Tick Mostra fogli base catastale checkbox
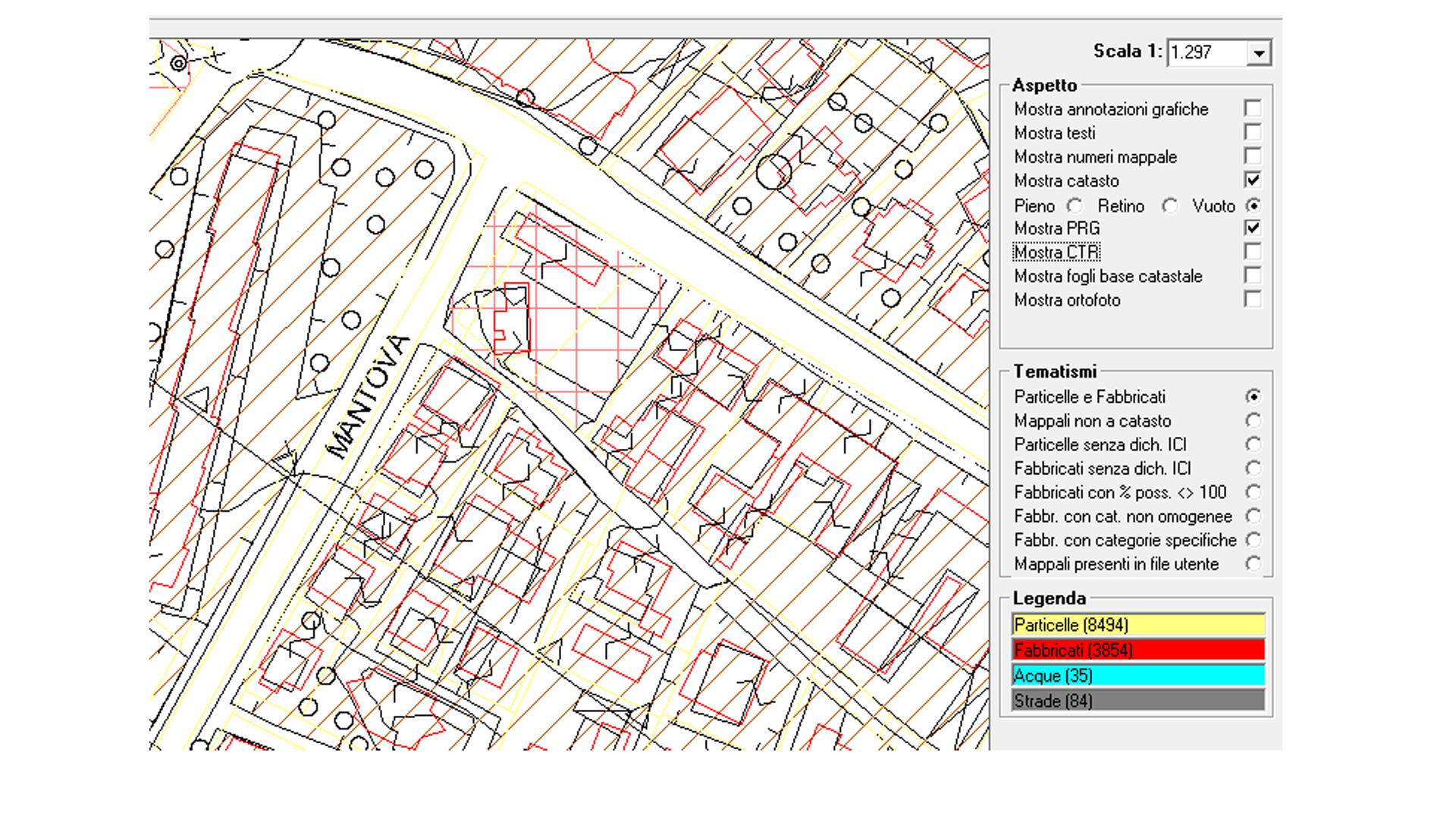This screenshot has height=819, width=1456. 1253,275
